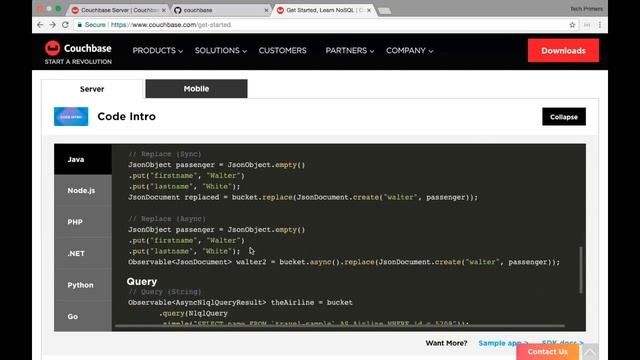Select the Node.js language tab

[83, 191]
